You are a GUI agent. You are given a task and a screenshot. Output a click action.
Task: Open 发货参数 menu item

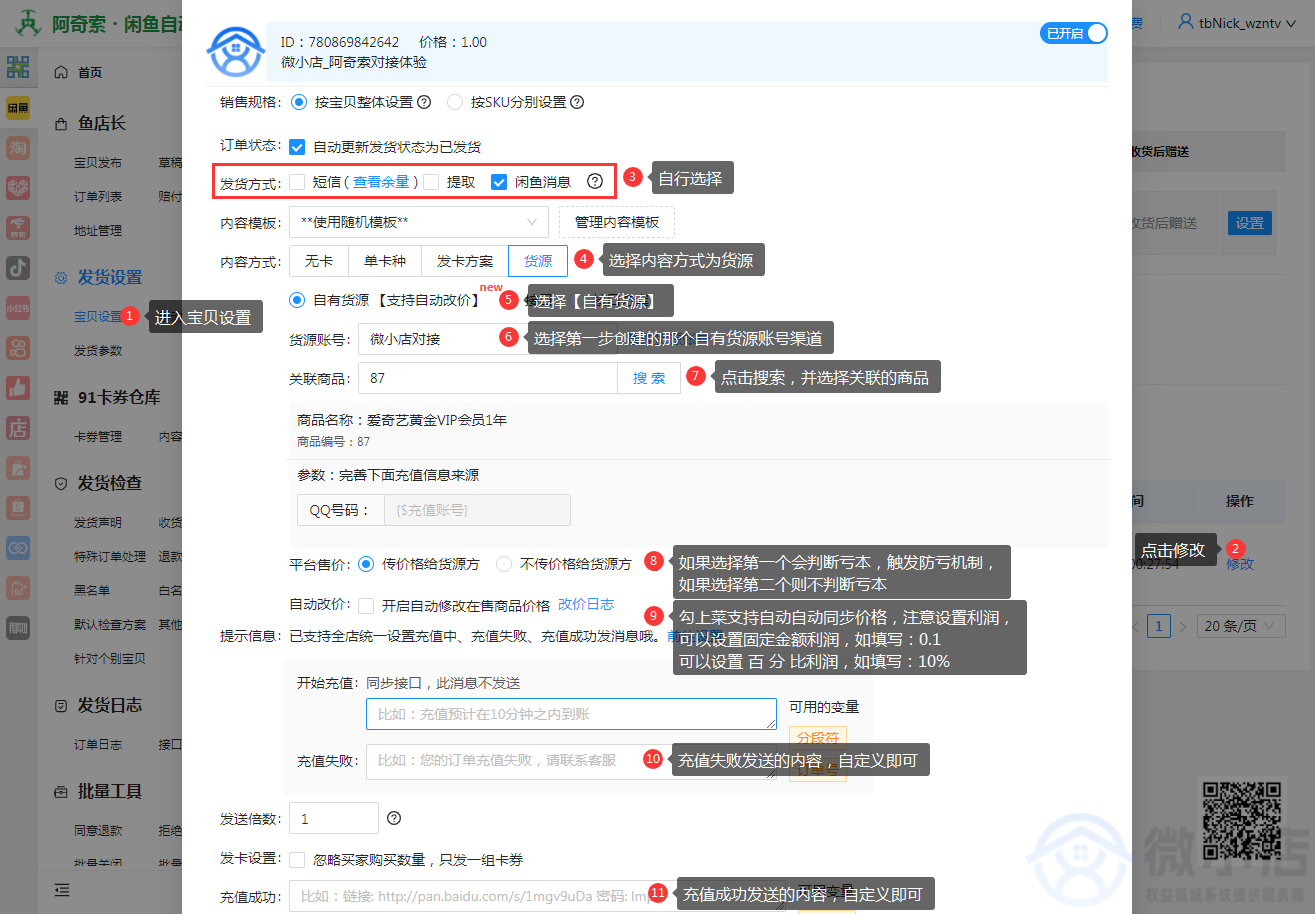[98, 351]
